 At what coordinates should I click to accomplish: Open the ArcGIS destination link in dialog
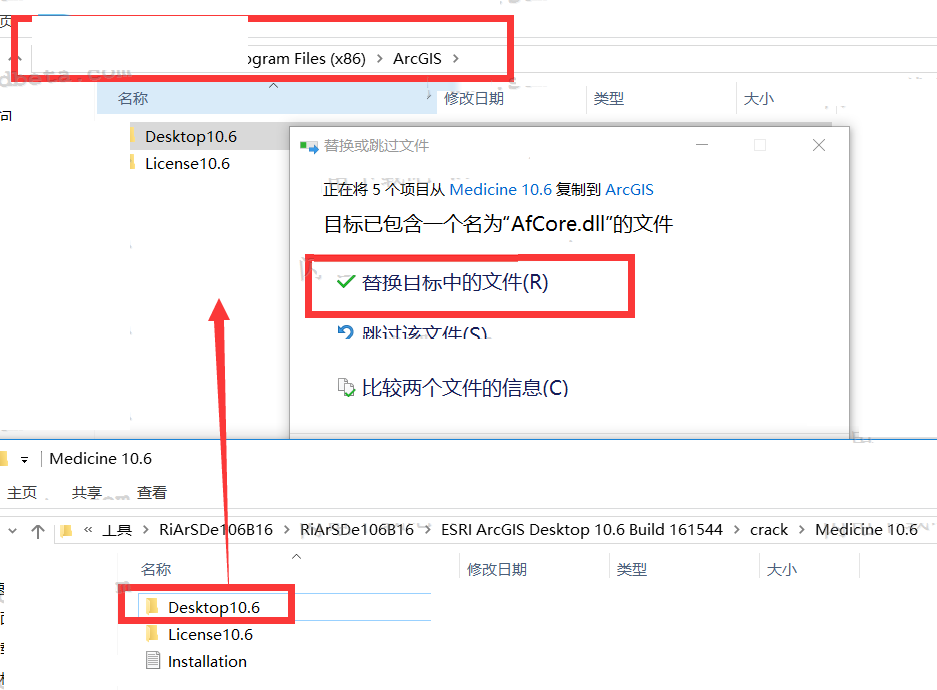tap(629, 189)
